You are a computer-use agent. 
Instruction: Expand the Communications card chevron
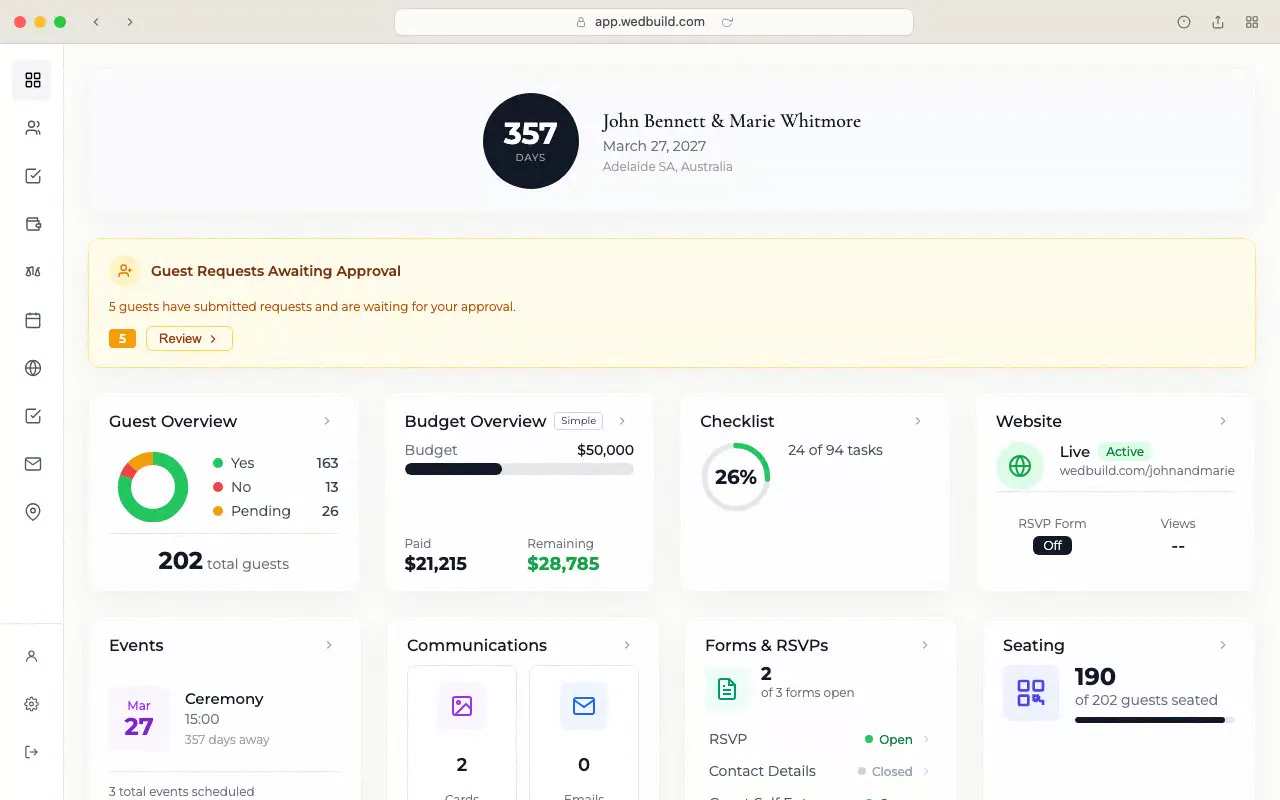click(627, 645)
